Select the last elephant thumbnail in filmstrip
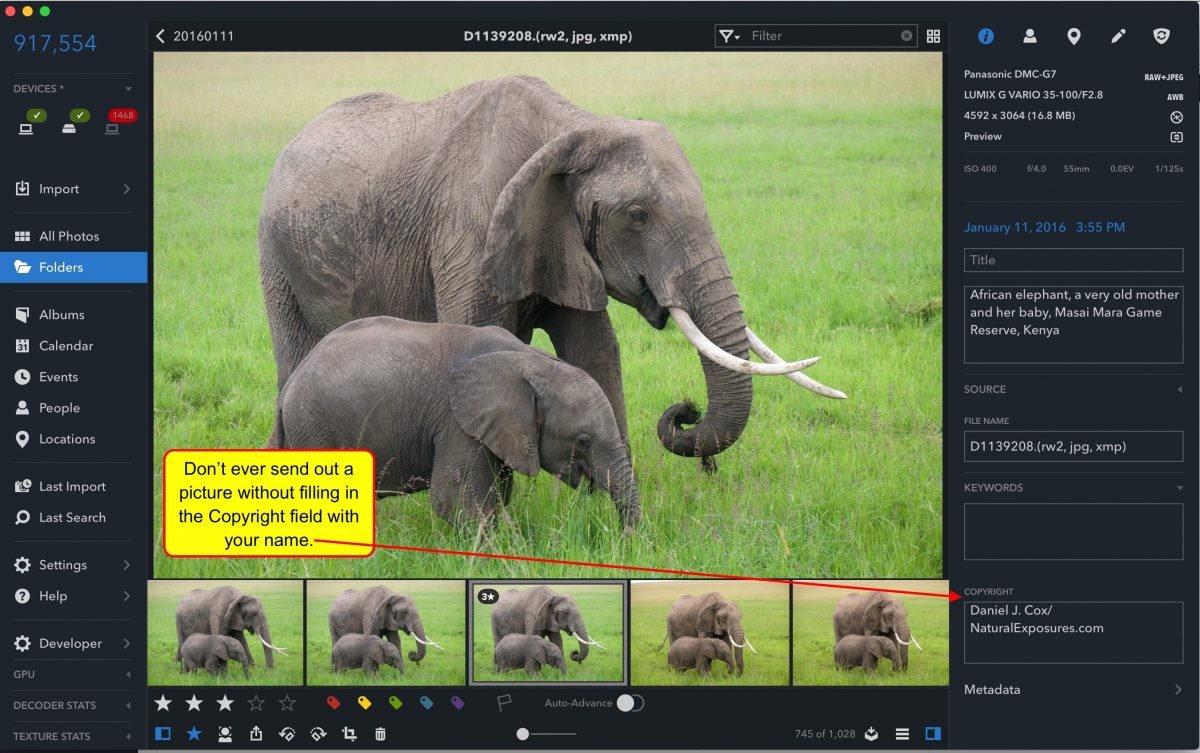 click(870, 632)
